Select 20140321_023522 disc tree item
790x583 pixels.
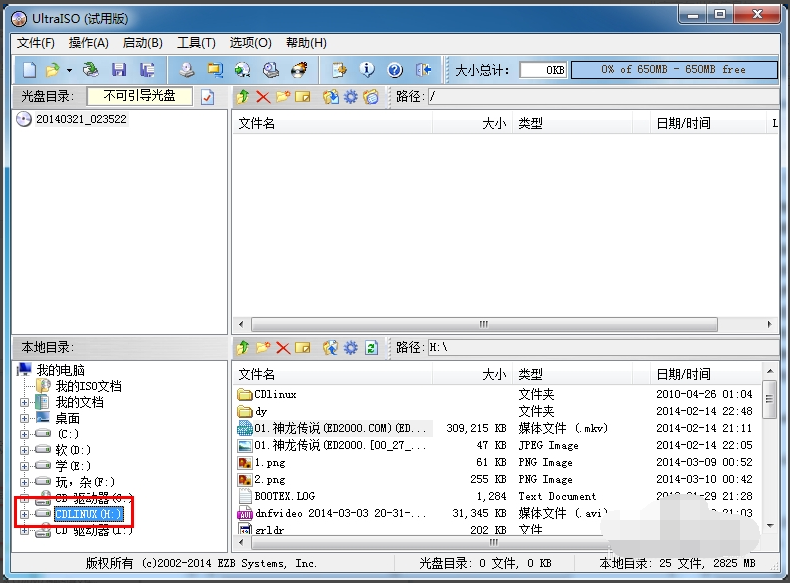[81, 119]
